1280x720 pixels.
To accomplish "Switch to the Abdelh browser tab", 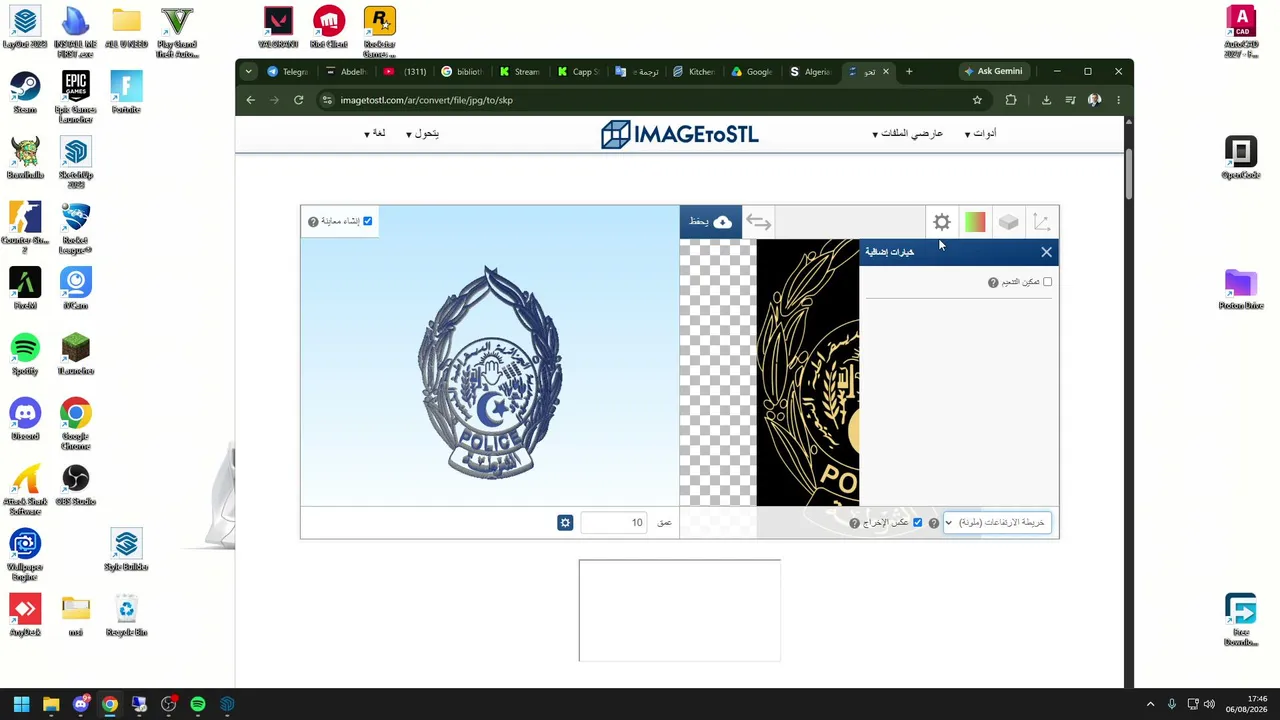I will coord(346,72).
